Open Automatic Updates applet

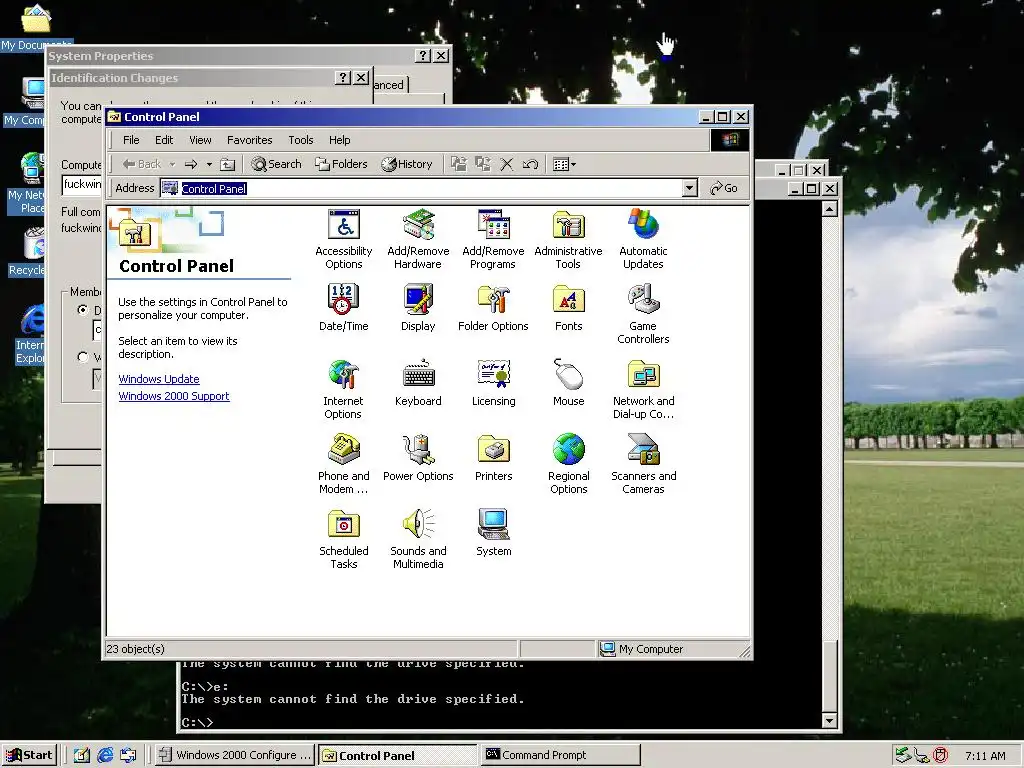point(643,239)
